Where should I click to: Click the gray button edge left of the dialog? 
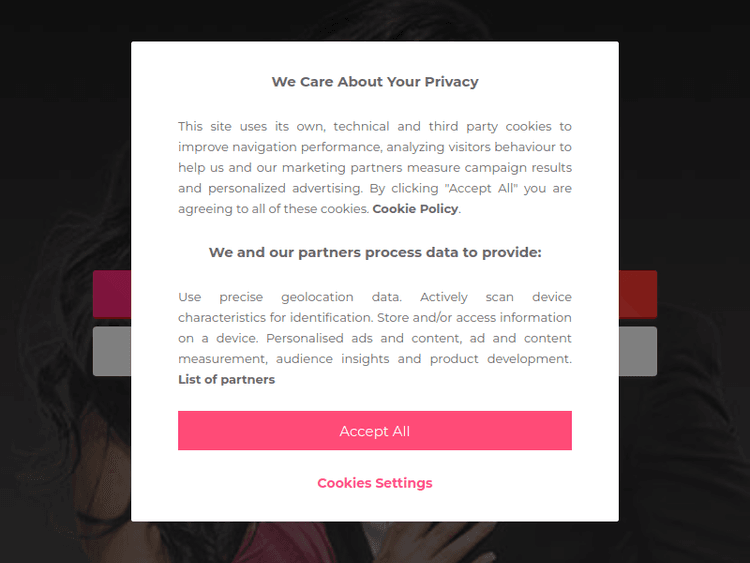tap(111, 351)
